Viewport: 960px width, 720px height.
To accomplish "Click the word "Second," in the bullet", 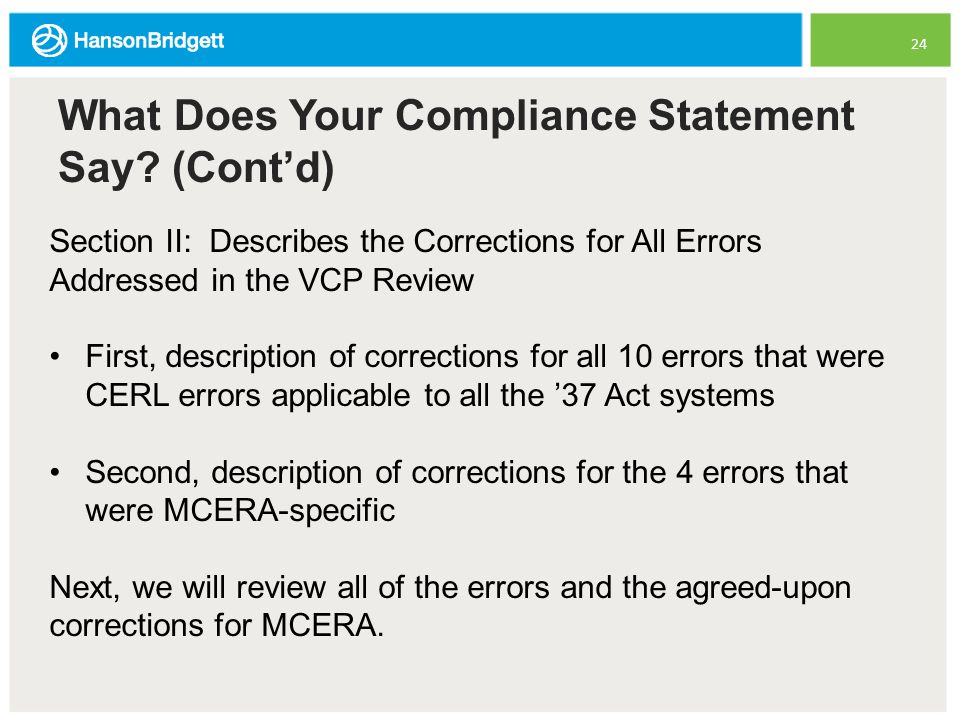I will pos(143,473).
